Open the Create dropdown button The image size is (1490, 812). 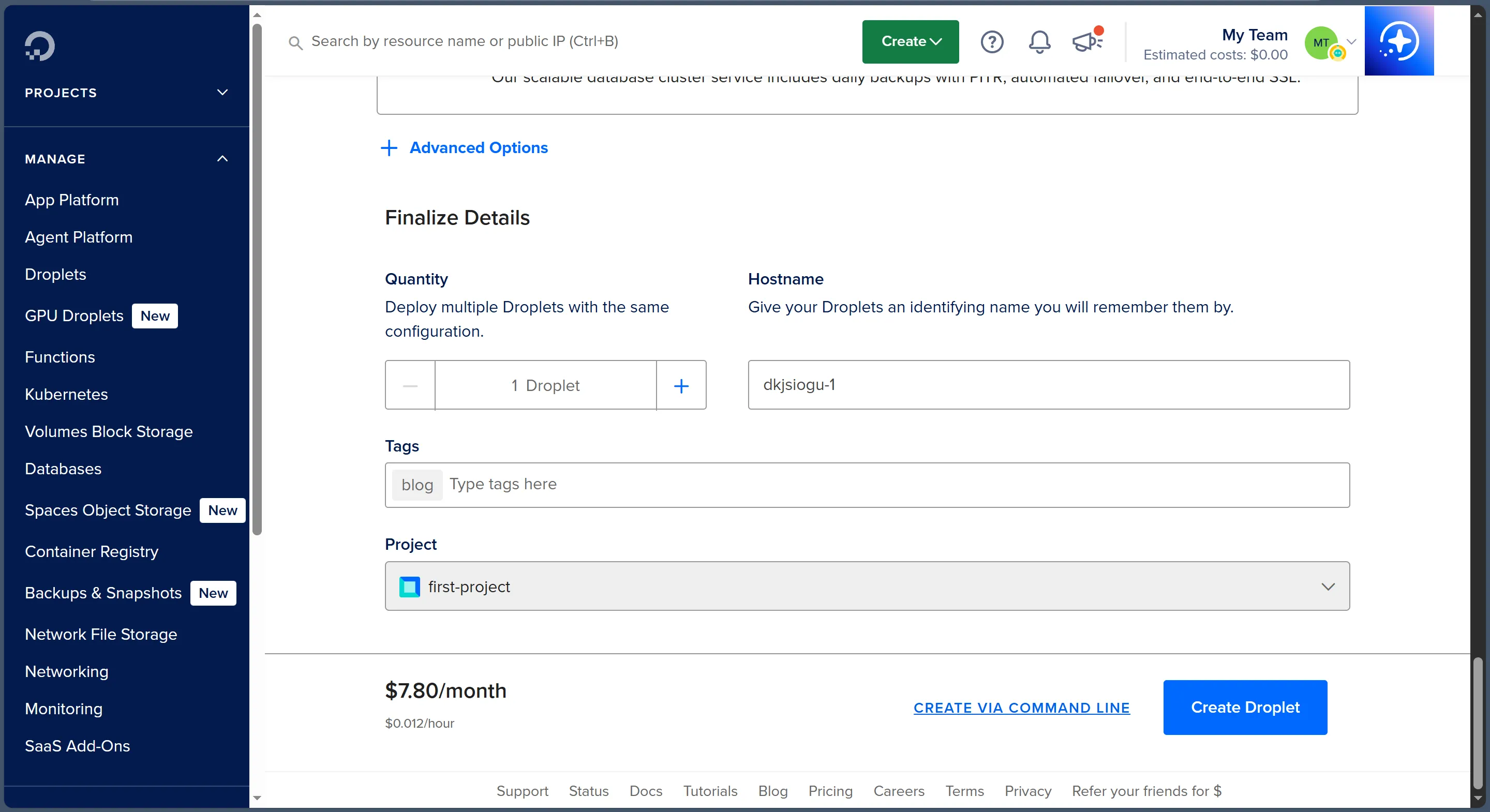(911, 42)
